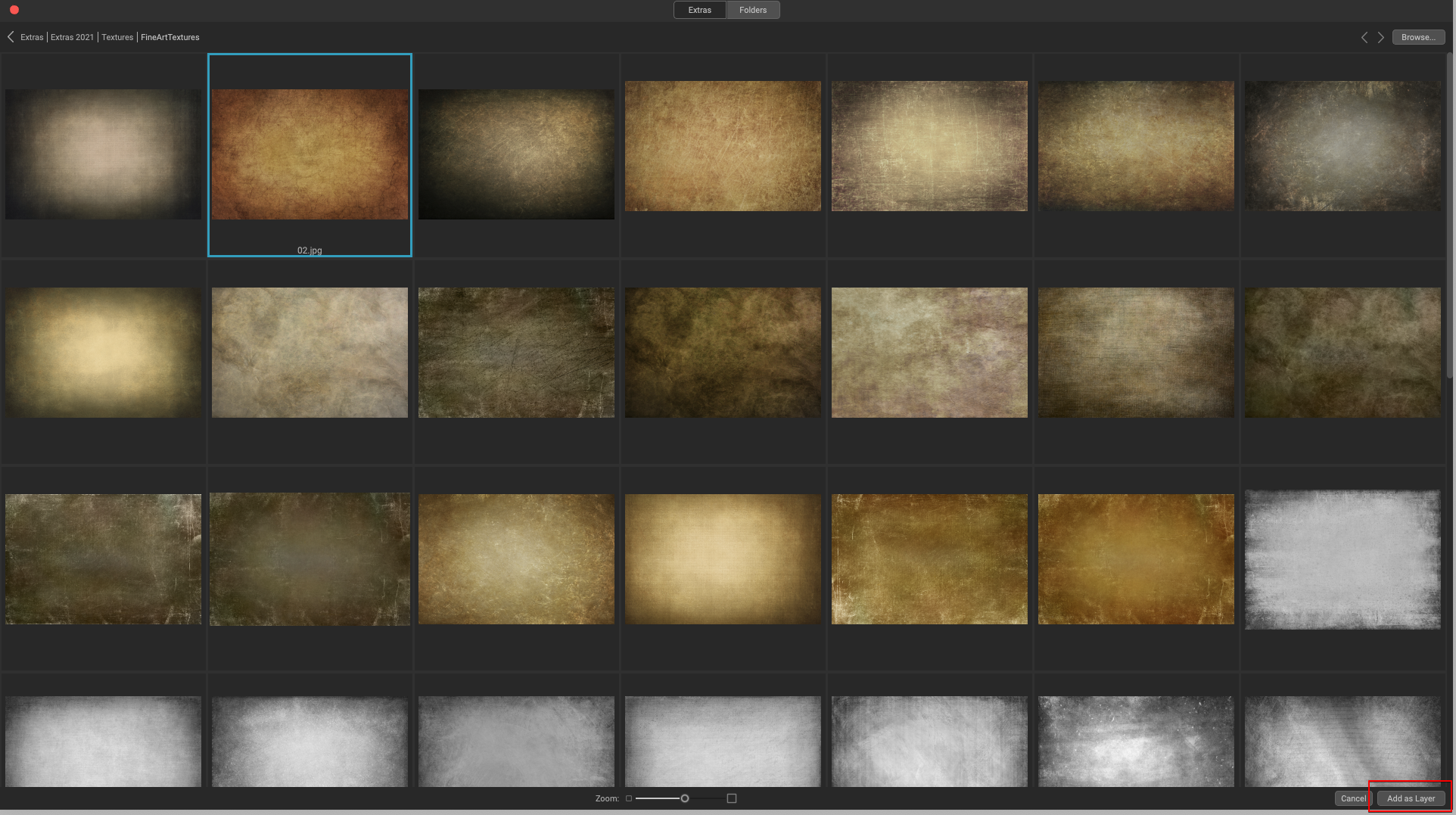Select the gray grunge texture in third row
The width and height of the screenshot is (1456, 815).
click(x=1342, y=559)
